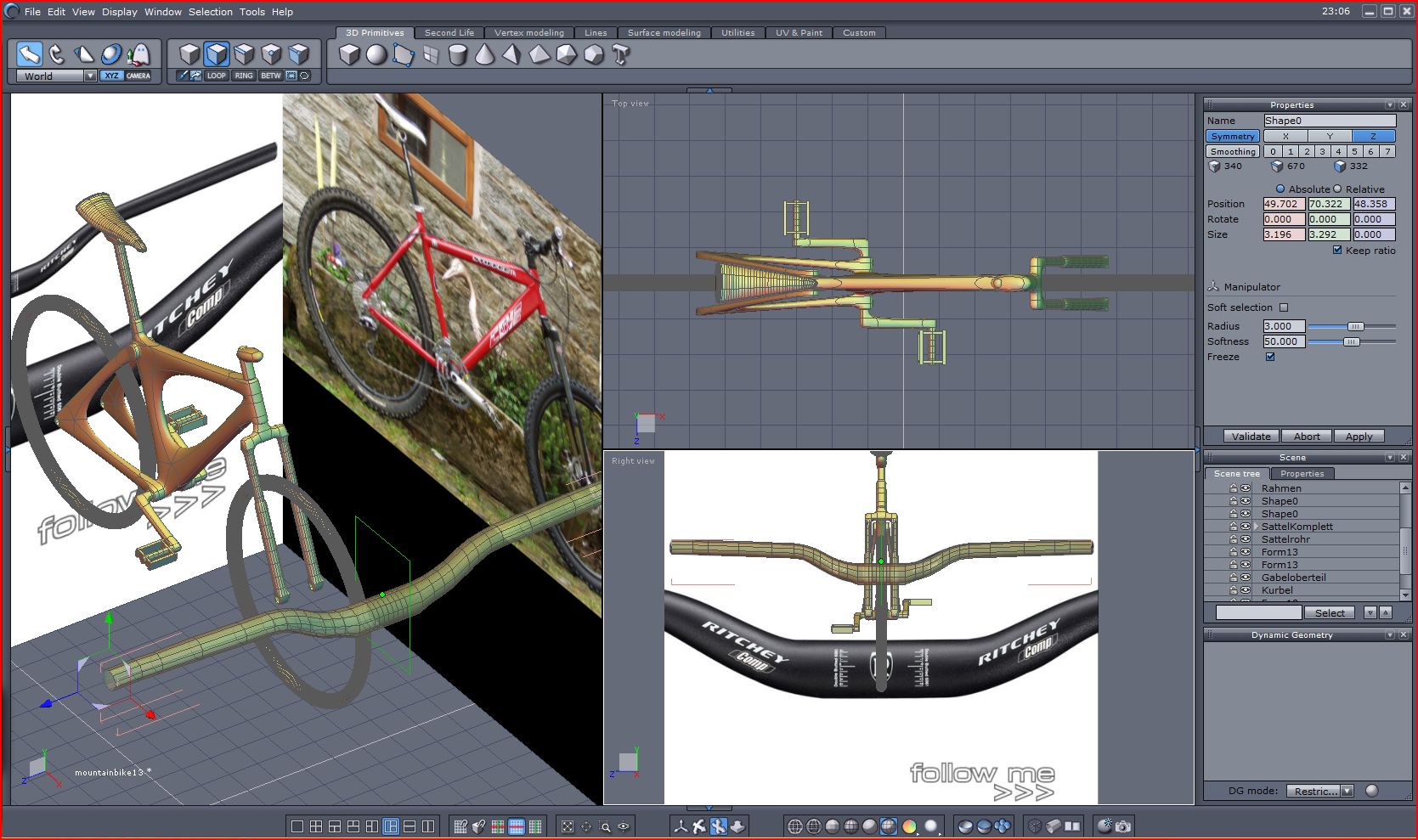Select the Relative radio button
Image resolution: width=1418 pixels, height=840 pixels.
[x=1337, y=189]
